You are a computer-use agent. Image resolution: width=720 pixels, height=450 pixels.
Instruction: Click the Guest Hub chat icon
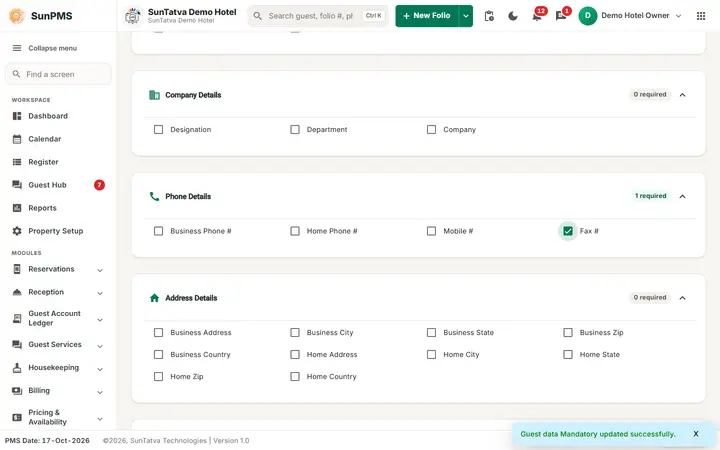pos(17,185)
